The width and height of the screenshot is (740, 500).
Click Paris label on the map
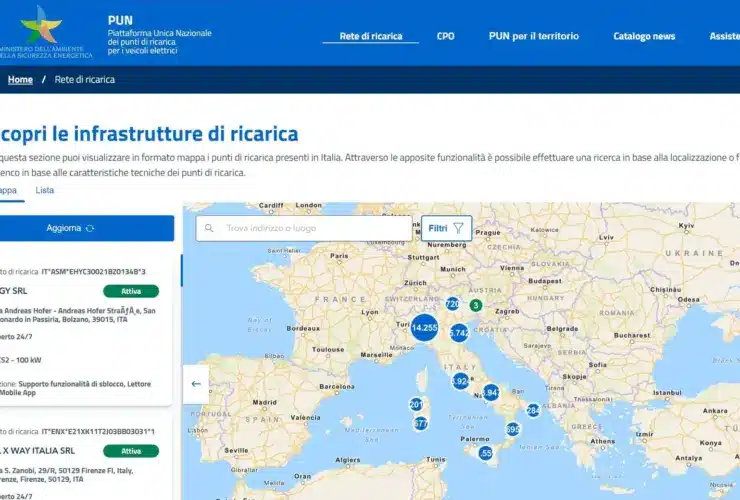339,255
